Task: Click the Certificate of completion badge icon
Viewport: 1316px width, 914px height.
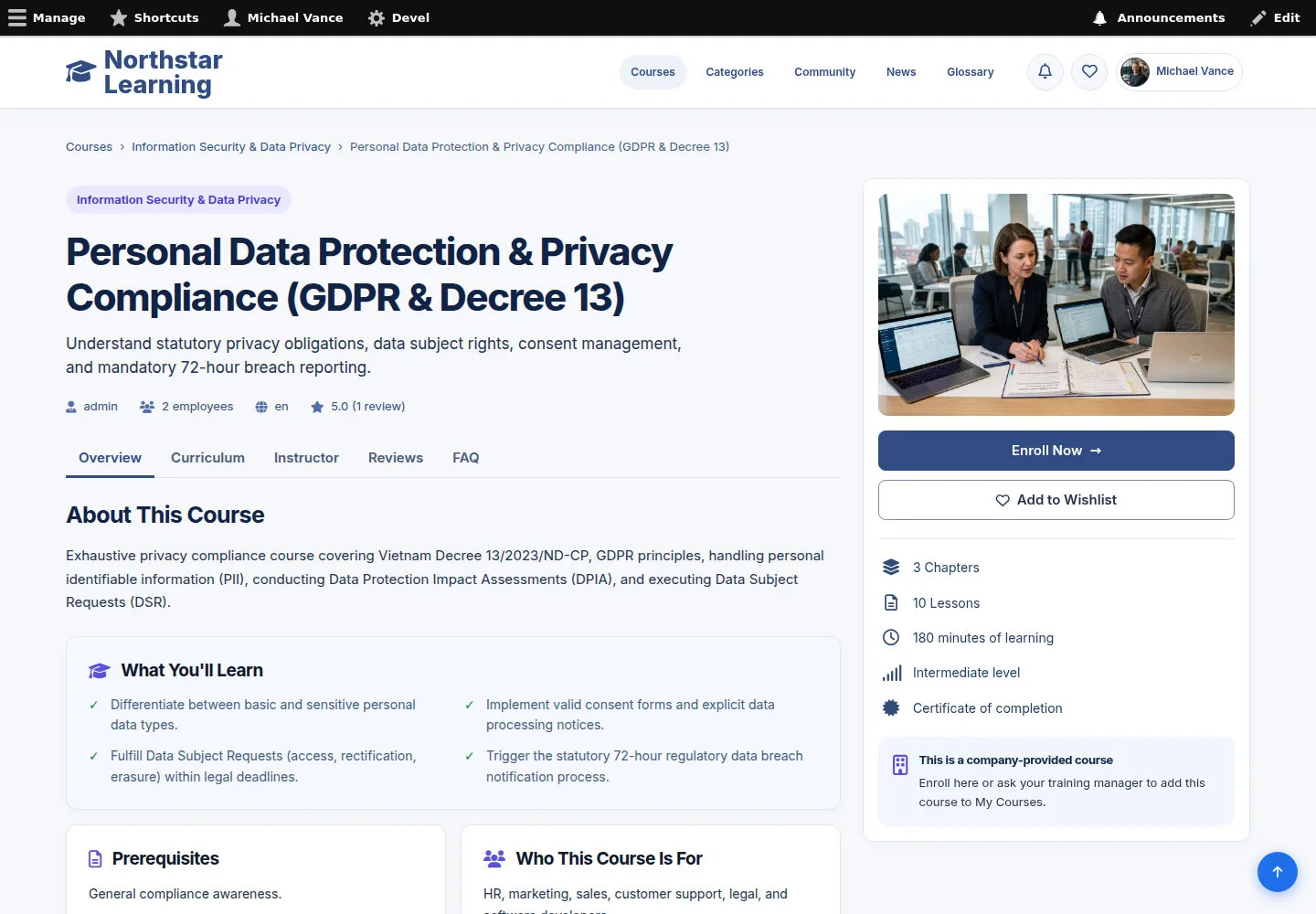Action: 891,707
